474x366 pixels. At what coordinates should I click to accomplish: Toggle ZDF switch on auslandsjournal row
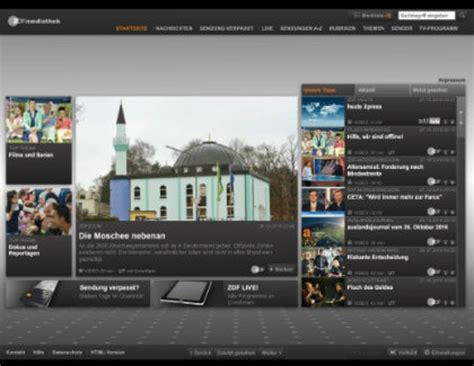pyautogui.click(x=434, y=242)
